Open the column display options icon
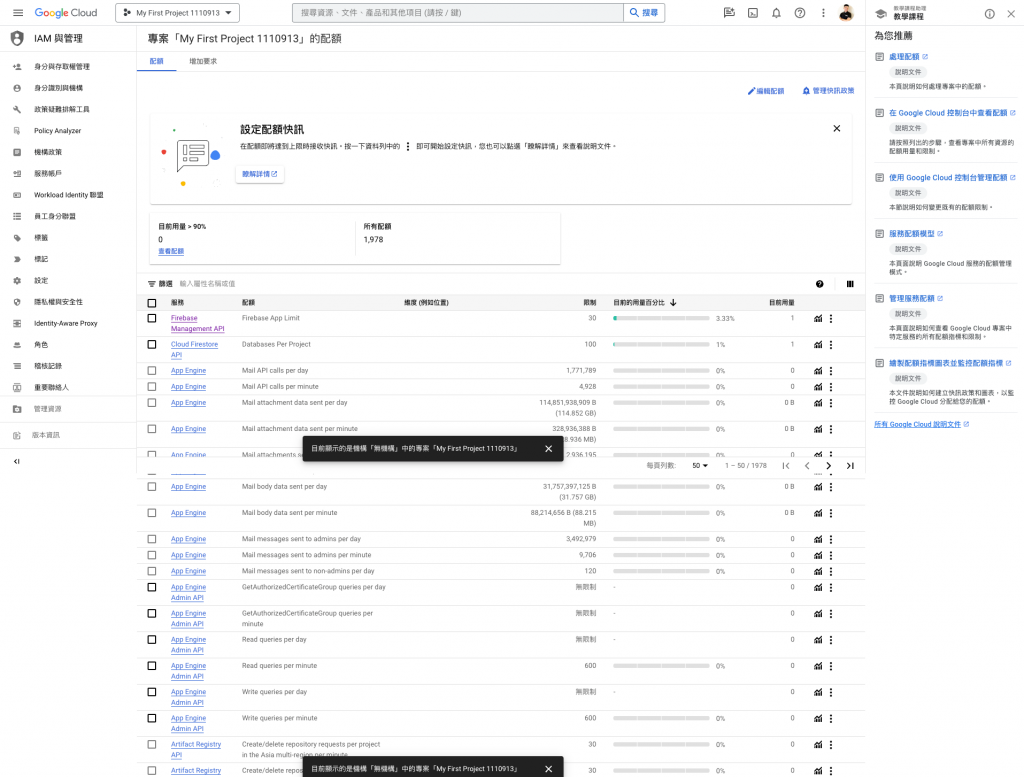1024x777 pixels. coord(850,284)
